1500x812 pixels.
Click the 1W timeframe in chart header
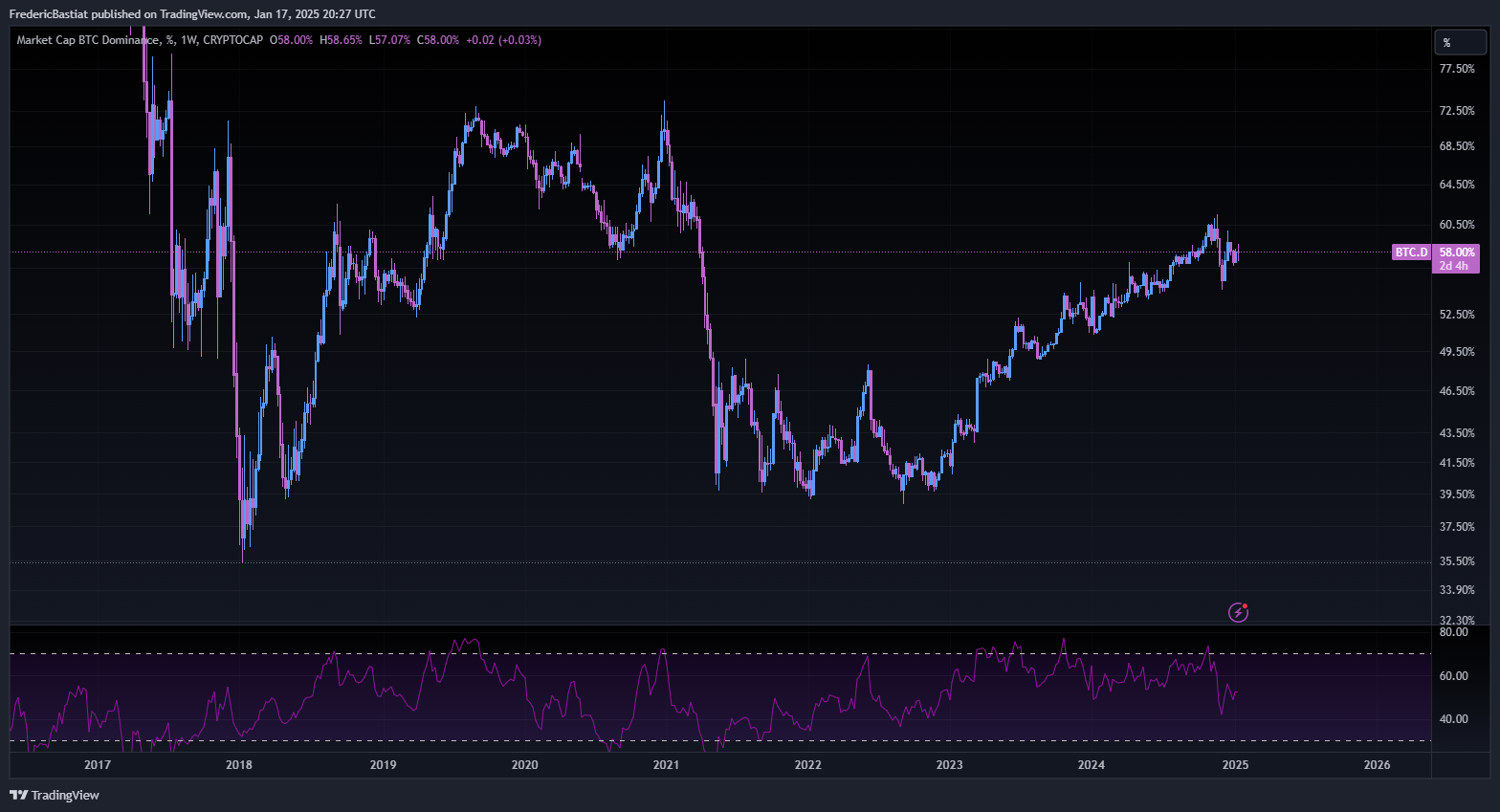tap(188, 40)
